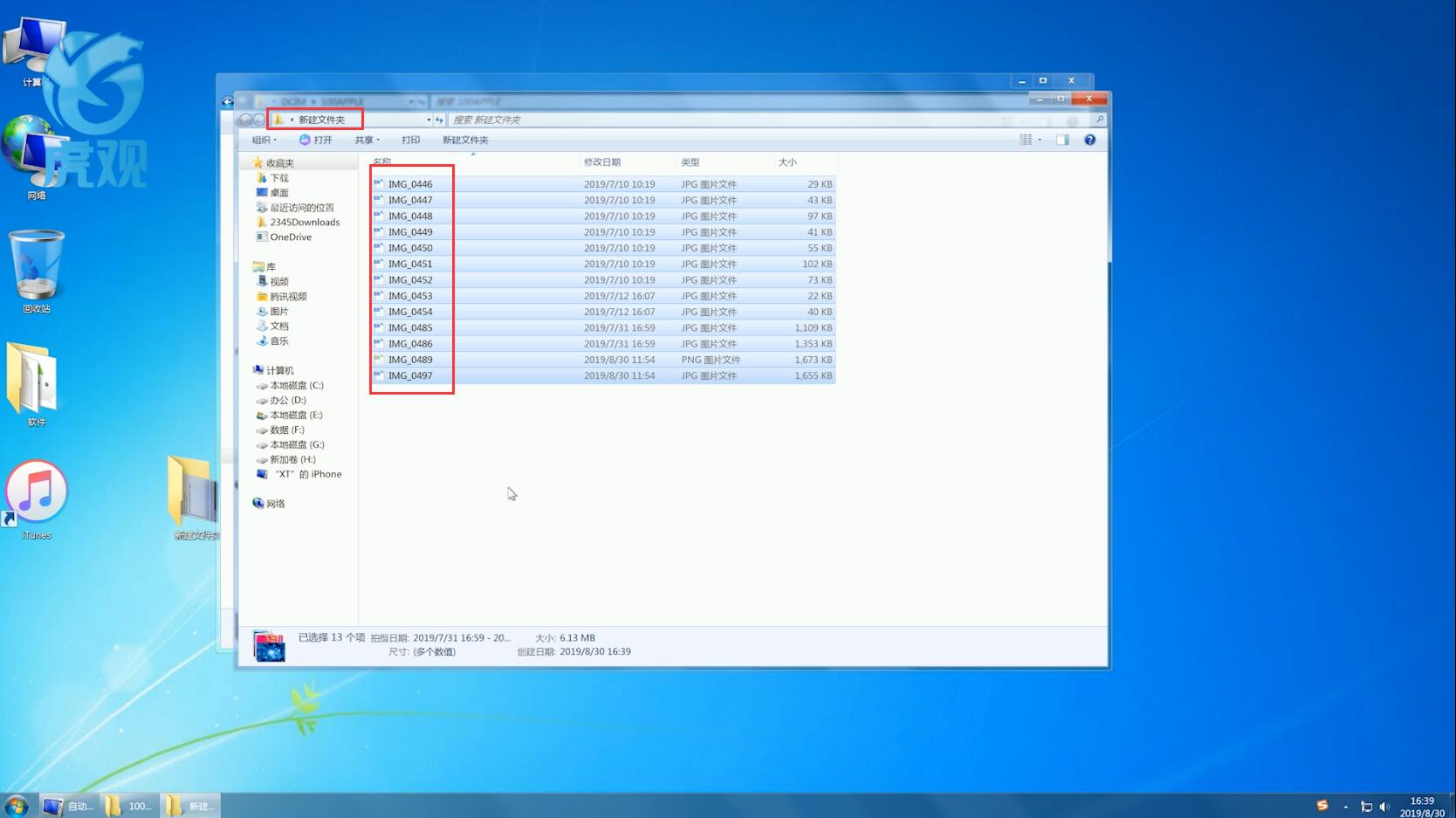Switch to the 新建 taskbar window
The height and width of the screenshot is (818, 1456).
click(190, 806)
